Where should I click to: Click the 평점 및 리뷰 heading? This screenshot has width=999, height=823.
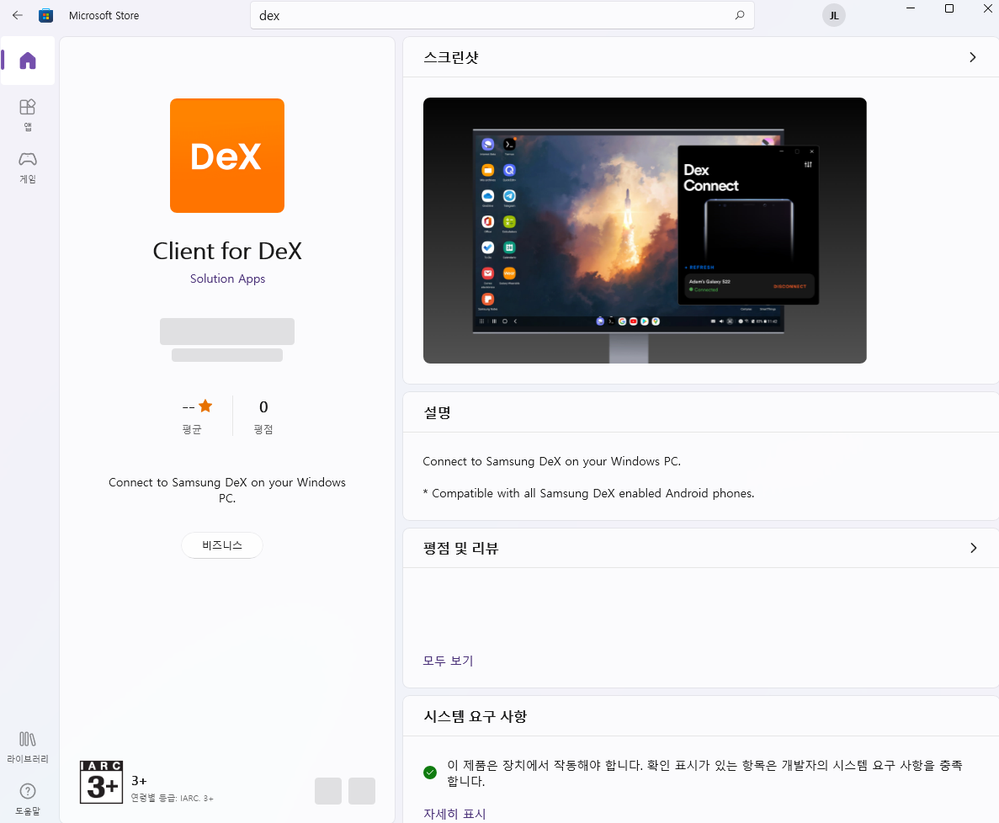click(461, 548)
